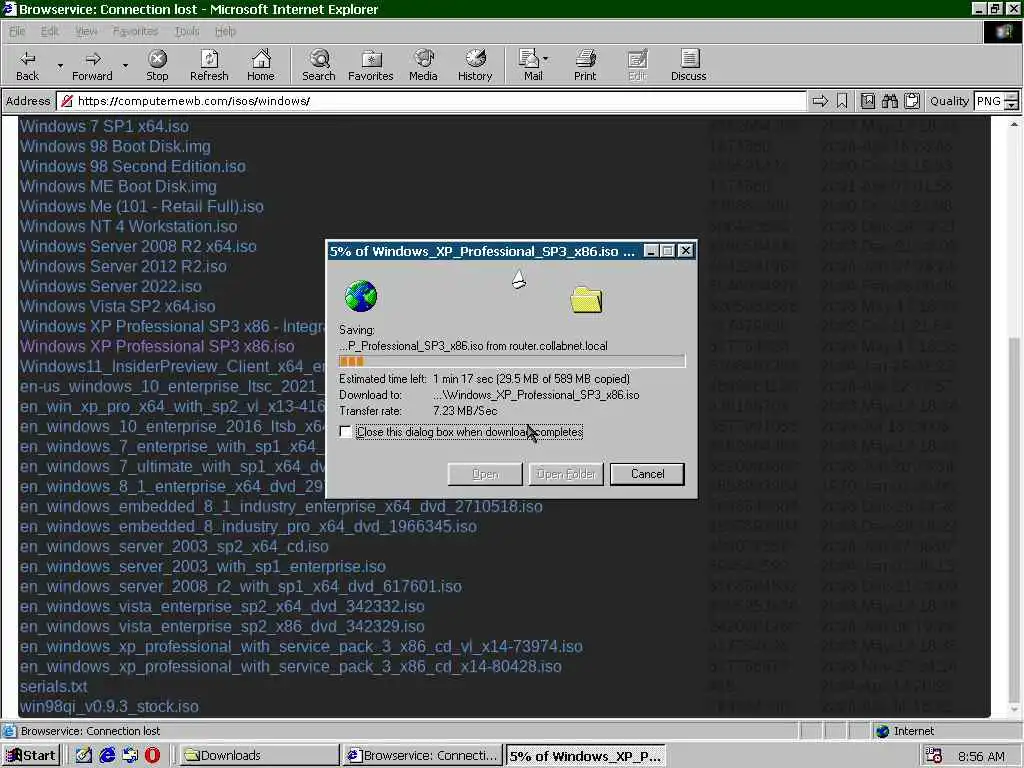The width and height of the screenshot is (1024, 768).
Task: Open the Tools menu
Action: point(187,31)
